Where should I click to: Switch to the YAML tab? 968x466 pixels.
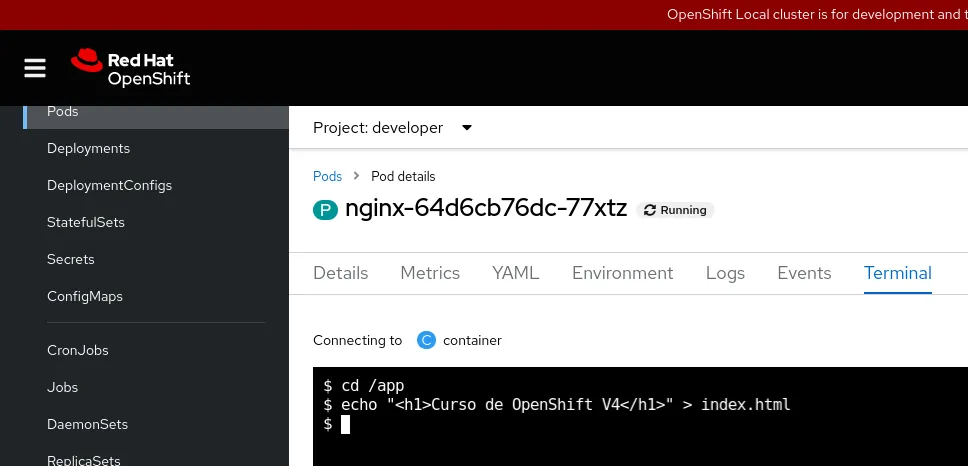(515, 273)
